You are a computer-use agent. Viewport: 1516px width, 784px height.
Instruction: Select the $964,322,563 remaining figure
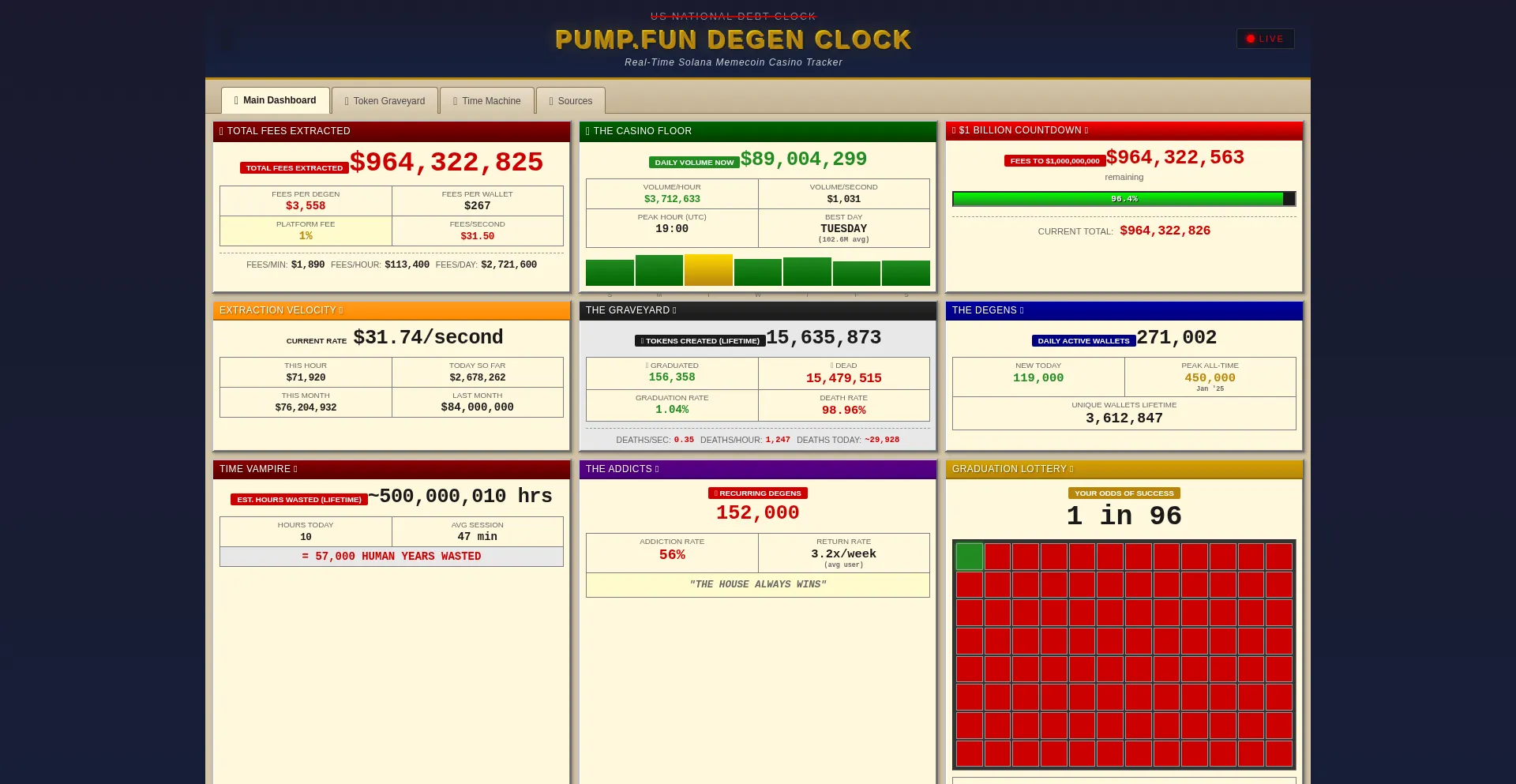[x=1175, y=157]
